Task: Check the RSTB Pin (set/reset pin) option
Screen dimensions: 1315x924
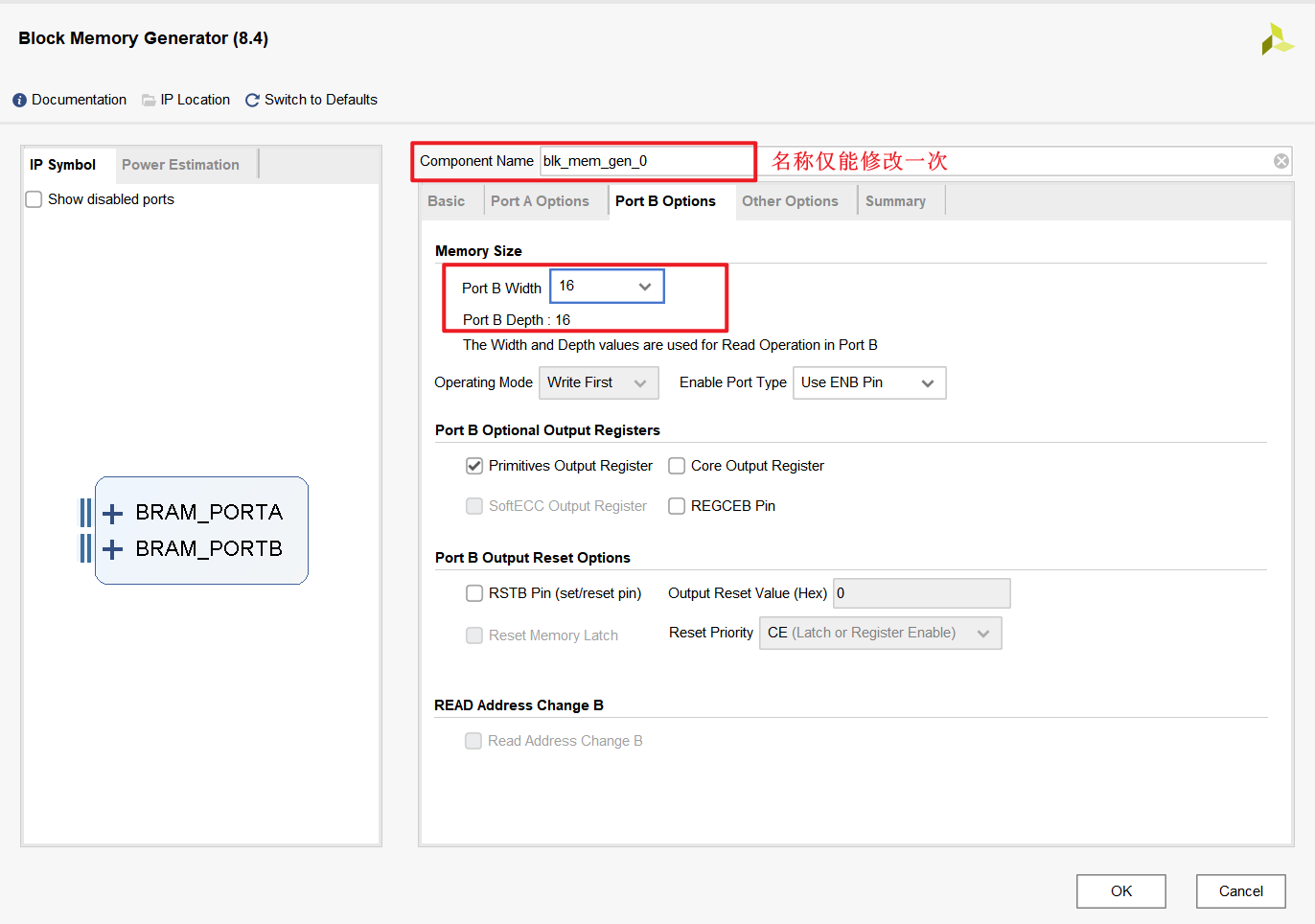Action: (474, 593)
